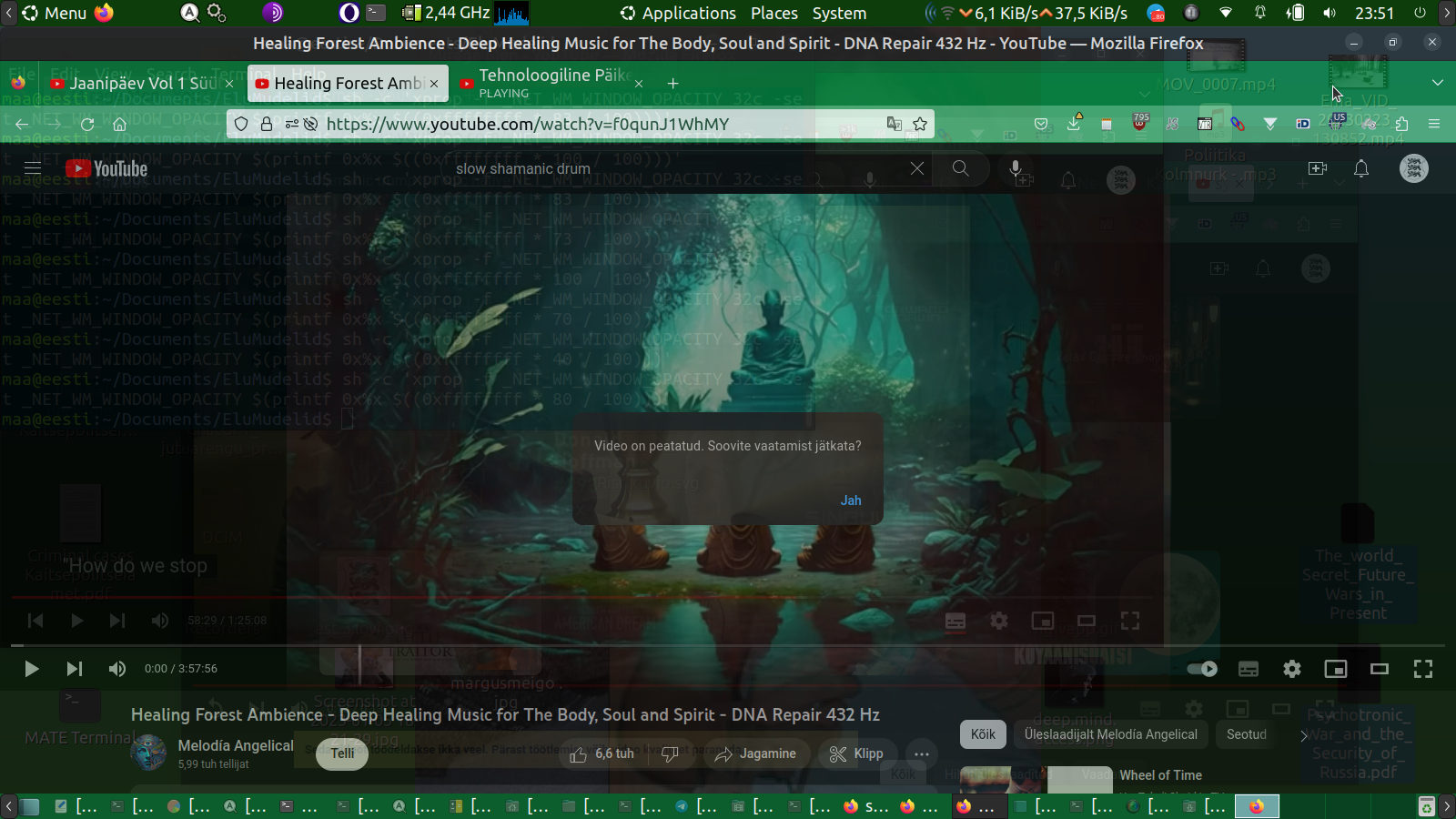
Task: Run the YouTube search with the magnifier icon
Action: pyautogui.click(x=960, y=168)
